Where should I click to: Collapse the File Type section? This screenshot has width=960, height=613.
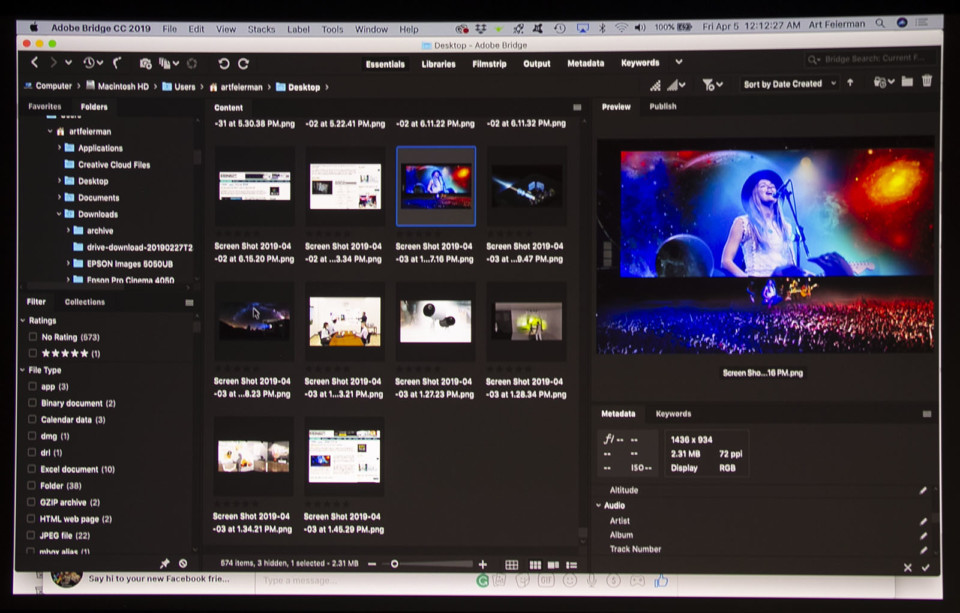[x=23, y=370]
